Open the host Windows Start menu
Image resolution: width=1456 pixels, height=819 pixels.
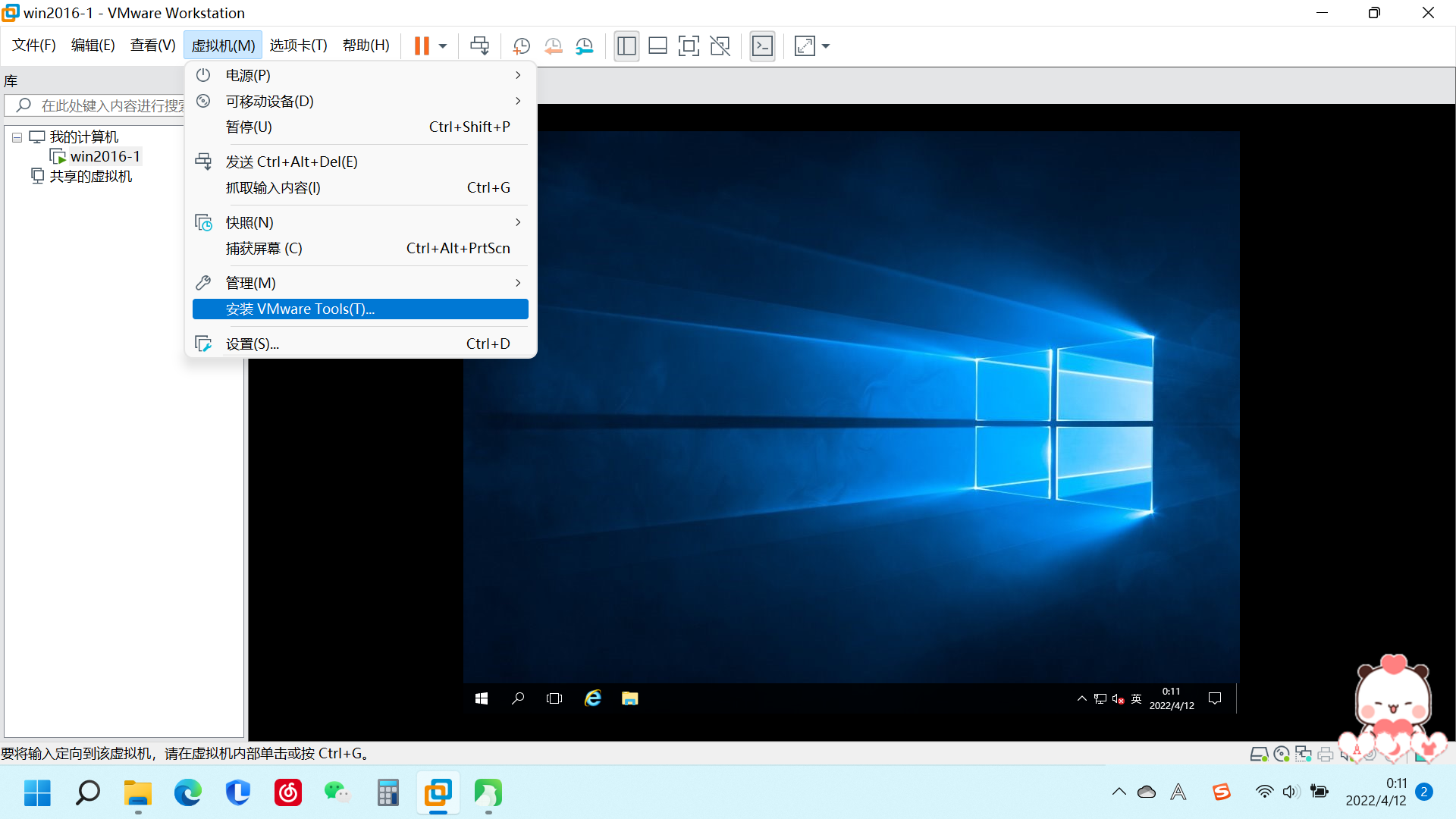pyautogui.click(x=37, y=793)
